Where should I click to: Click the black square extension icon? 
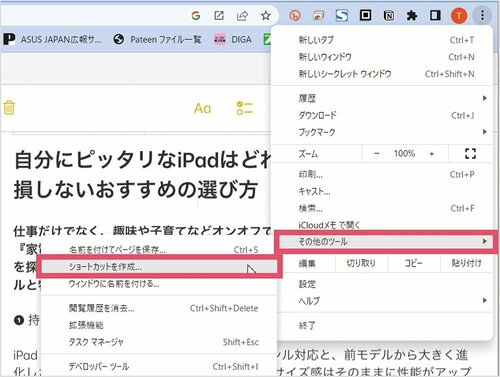[x=365, y=15]
